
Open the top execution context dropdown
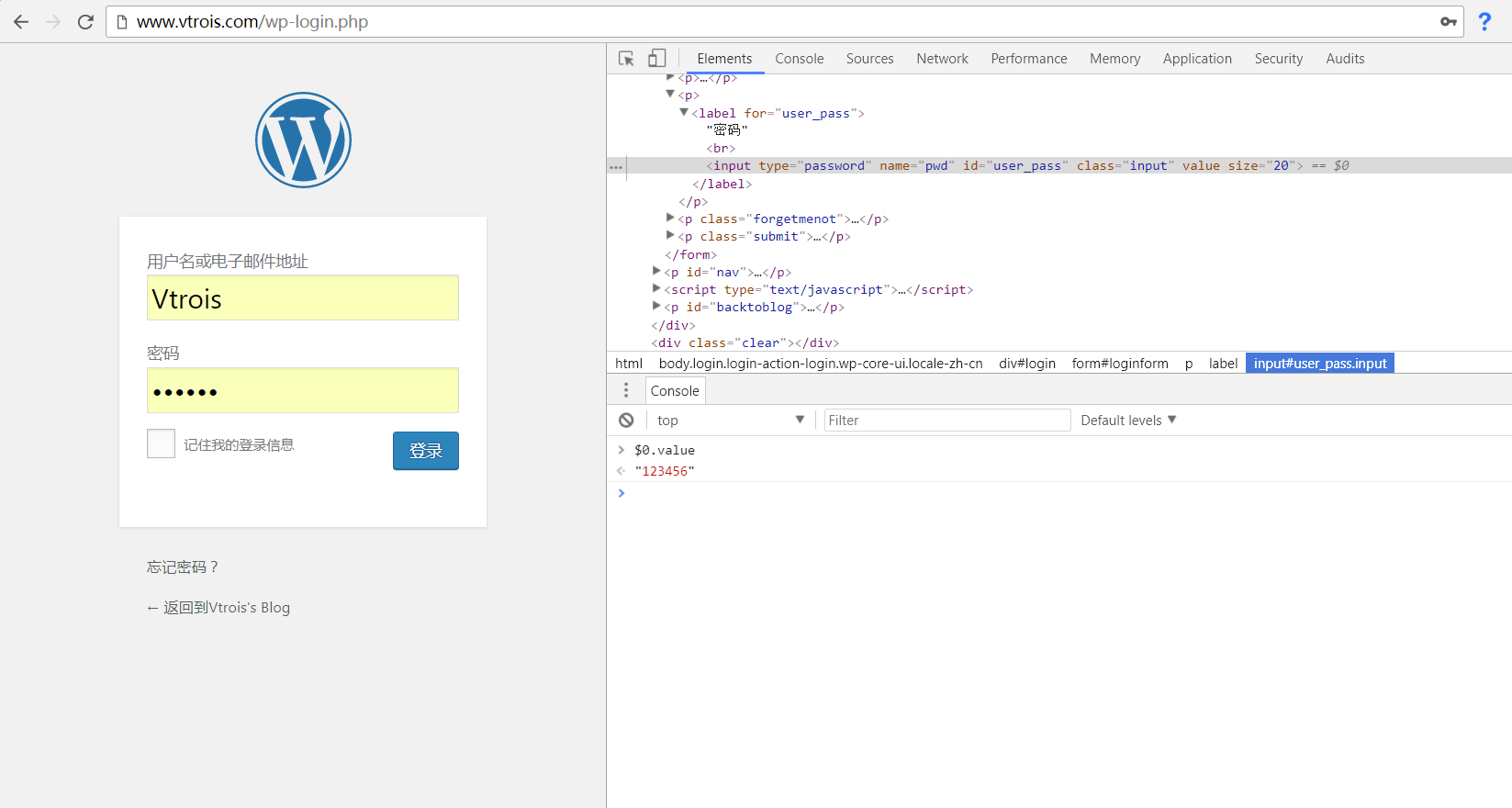pyautogui.click(x=730, y=421)
